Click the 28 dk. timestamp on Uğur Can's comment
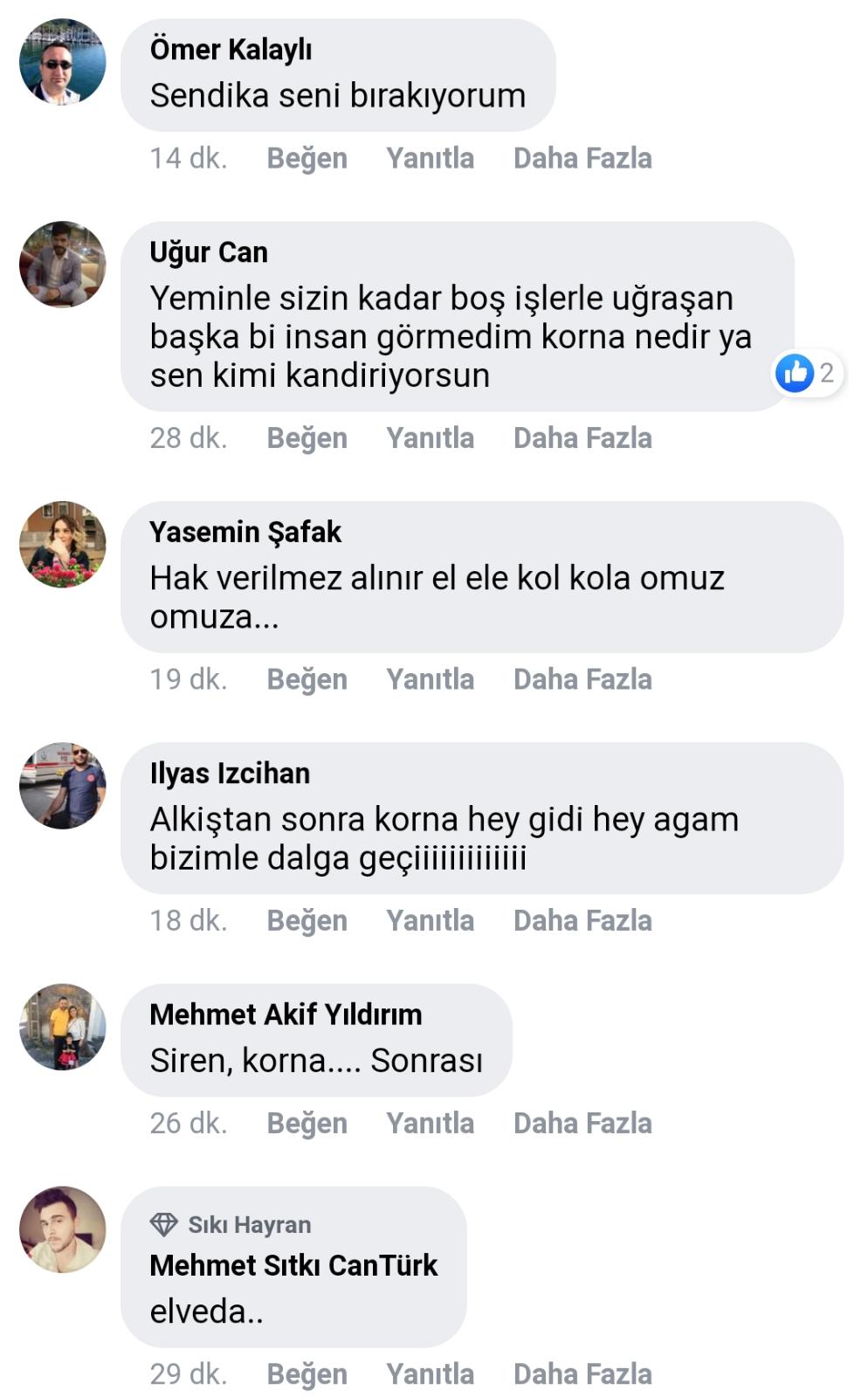The image size is (868, 1397). [x=189, y=437]
